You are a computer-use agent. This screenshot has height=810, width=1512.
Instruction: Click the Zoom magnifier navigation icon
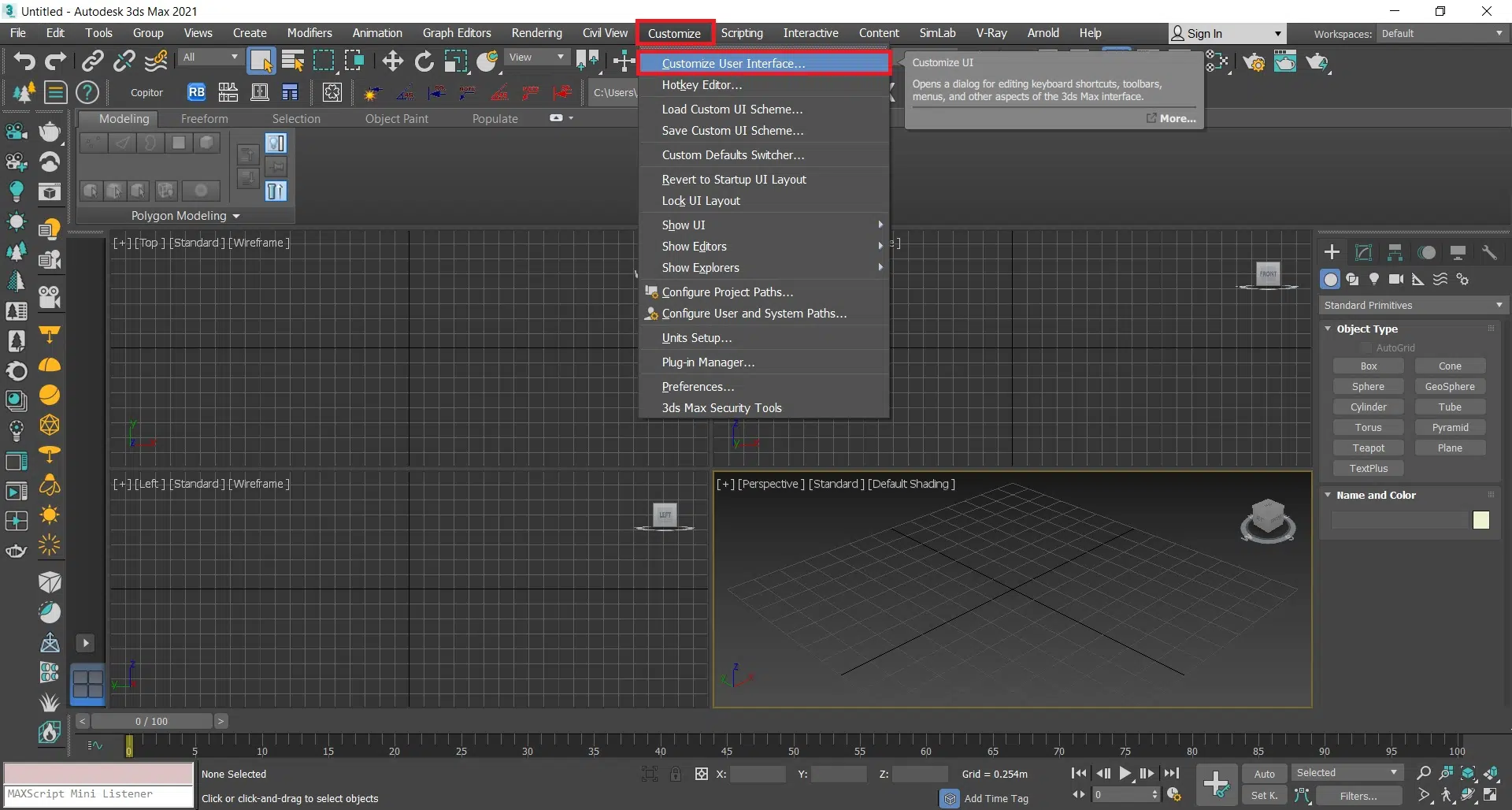(1423, 773)
